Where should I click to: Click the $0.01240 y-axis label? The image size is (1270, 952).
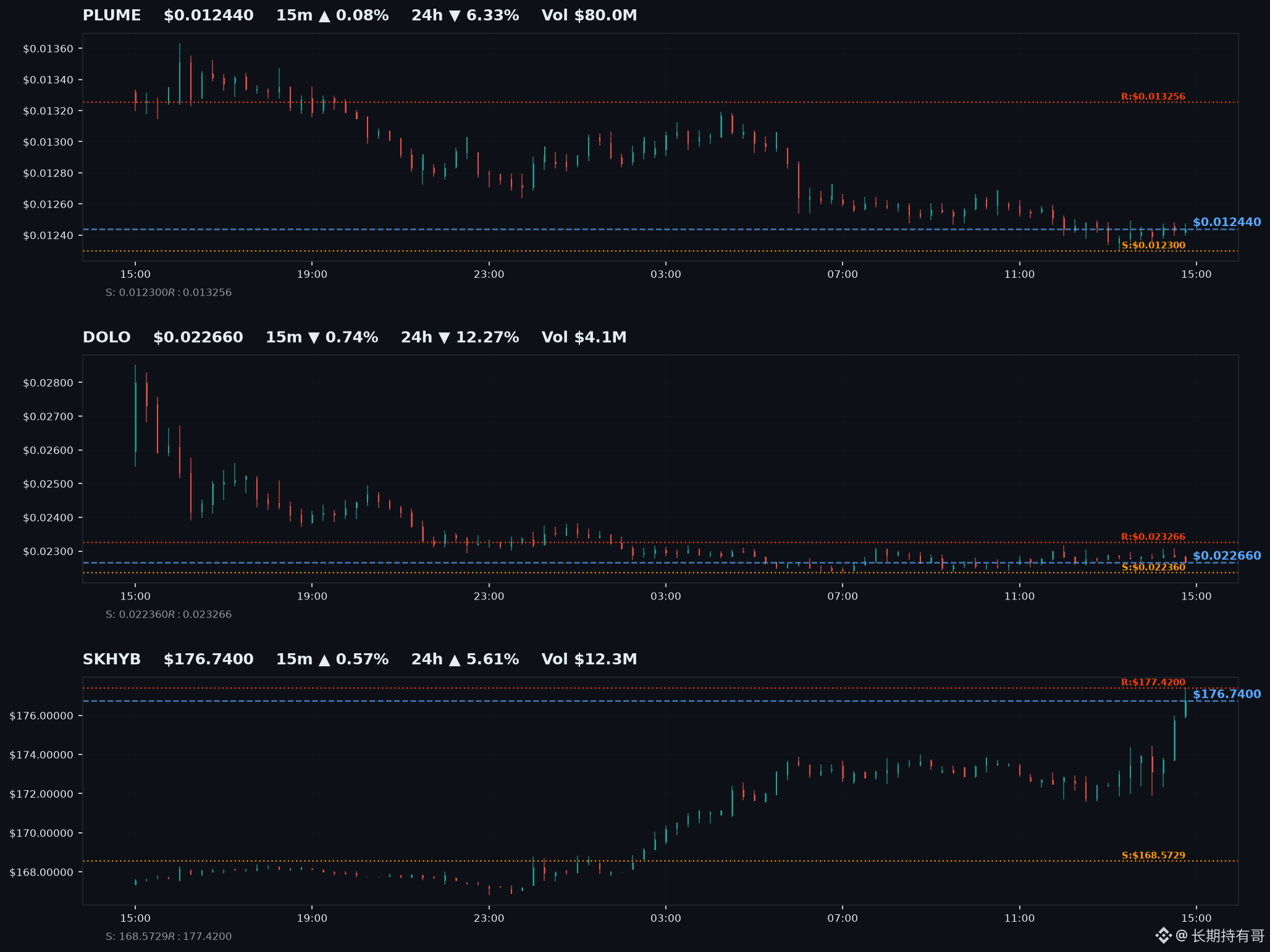[x=48, y=235]
